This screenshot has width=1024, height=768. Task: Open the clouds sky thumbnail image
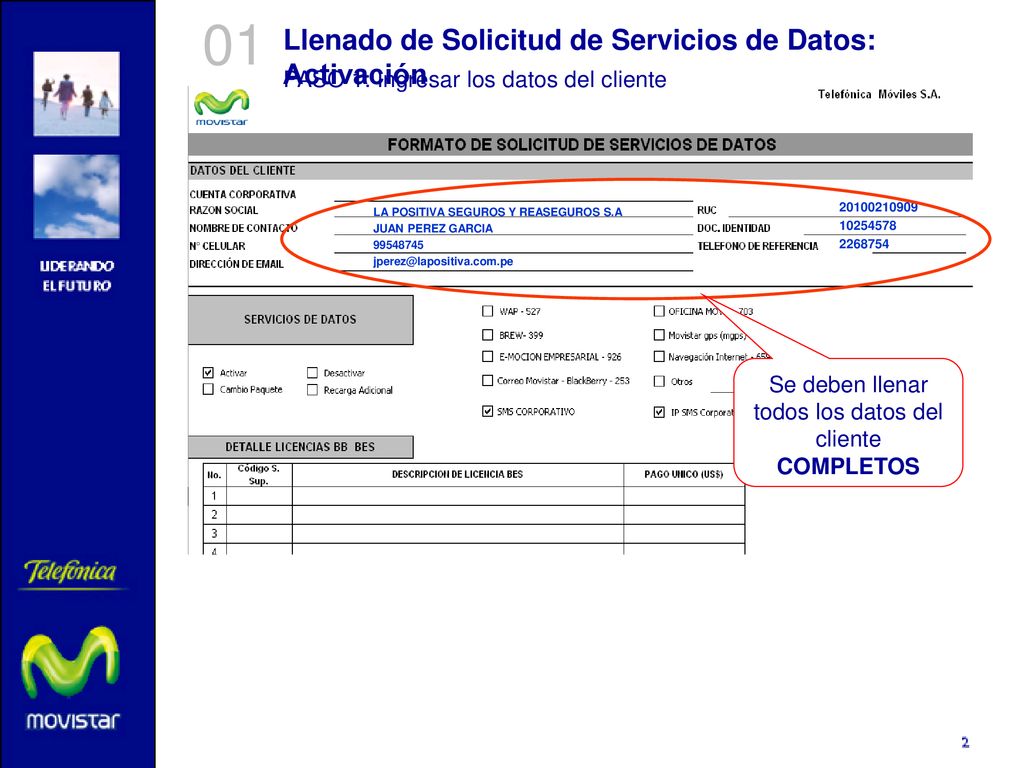[x=76, y=197]
